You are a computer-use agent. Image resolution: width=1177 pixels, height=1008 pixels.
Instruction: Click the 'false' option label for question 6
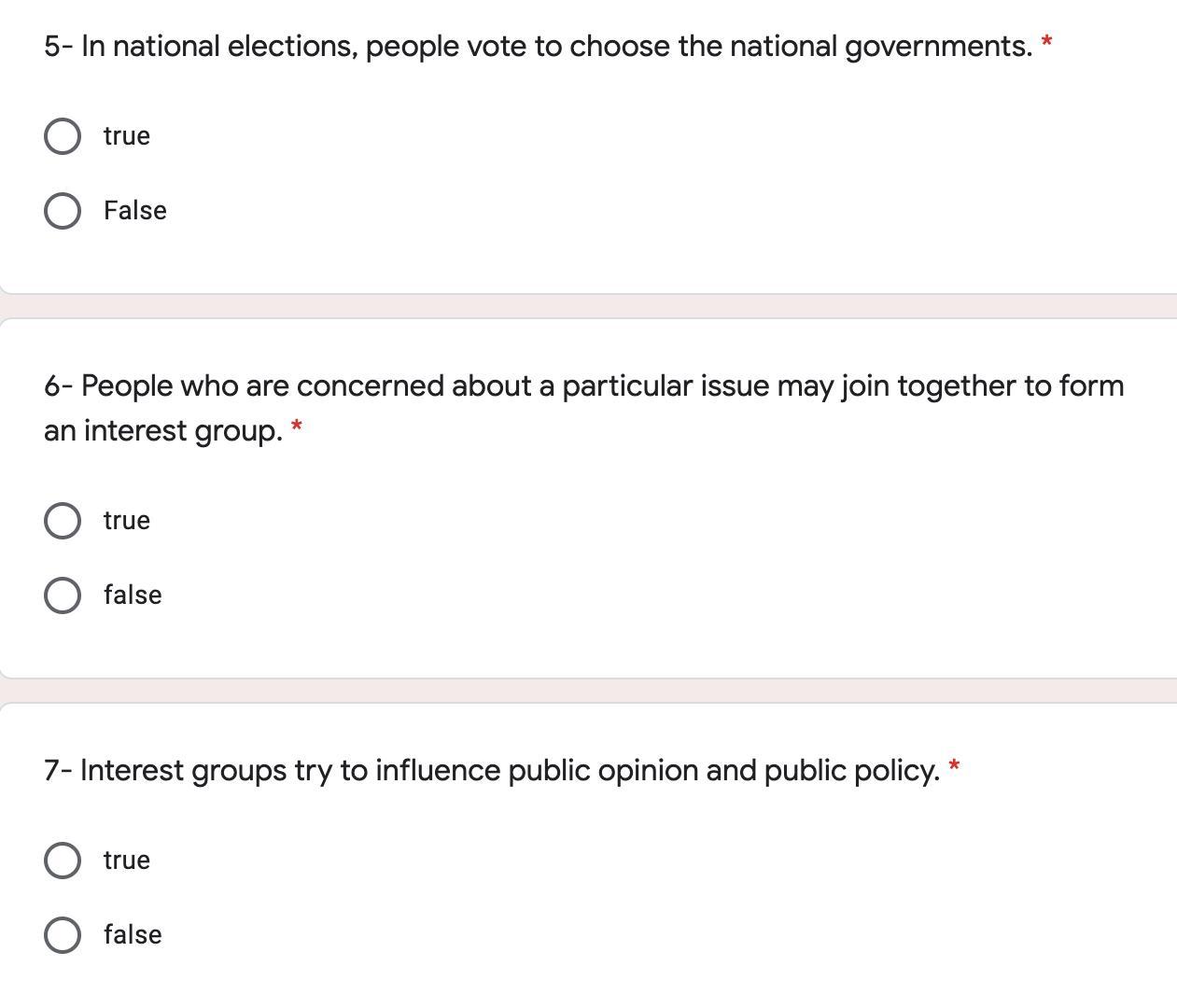point(133,595)
